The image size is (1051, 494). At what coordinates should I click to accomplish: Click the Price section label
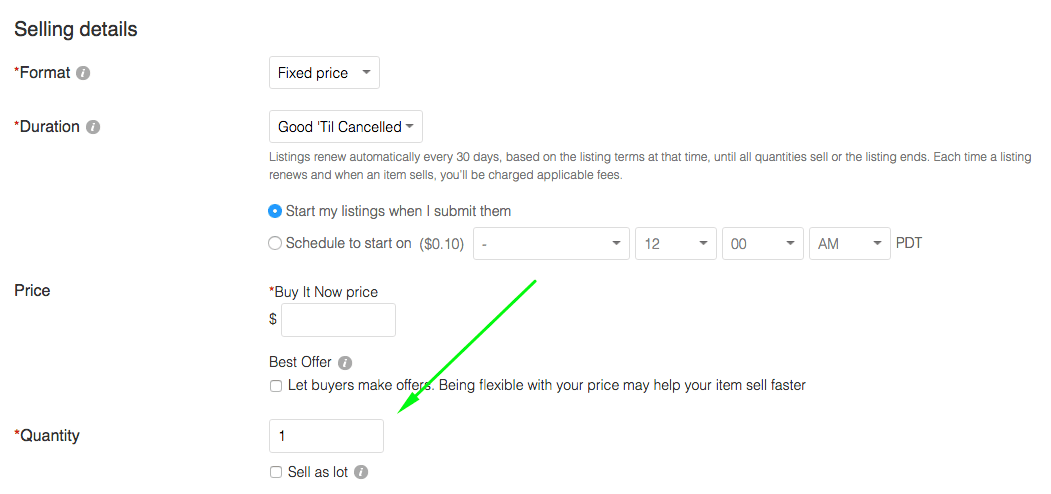click(32, 291)
